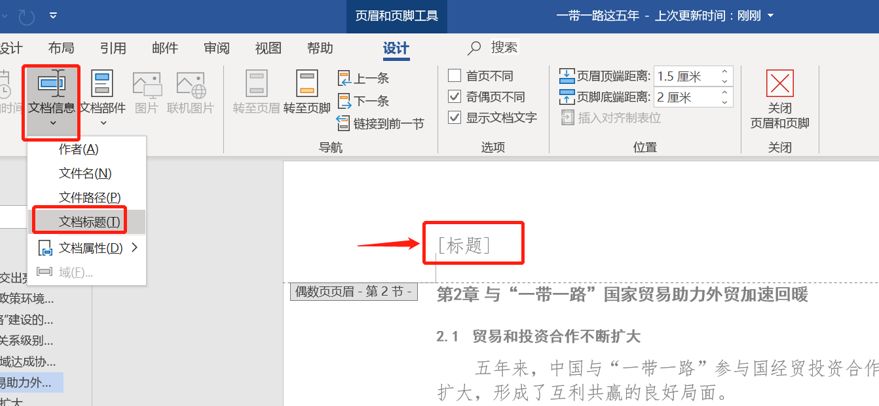Viewport: 879px width, 406px height.
Task: Click the 页眉和页脚工具 contextual tab label
Action: 396,16
